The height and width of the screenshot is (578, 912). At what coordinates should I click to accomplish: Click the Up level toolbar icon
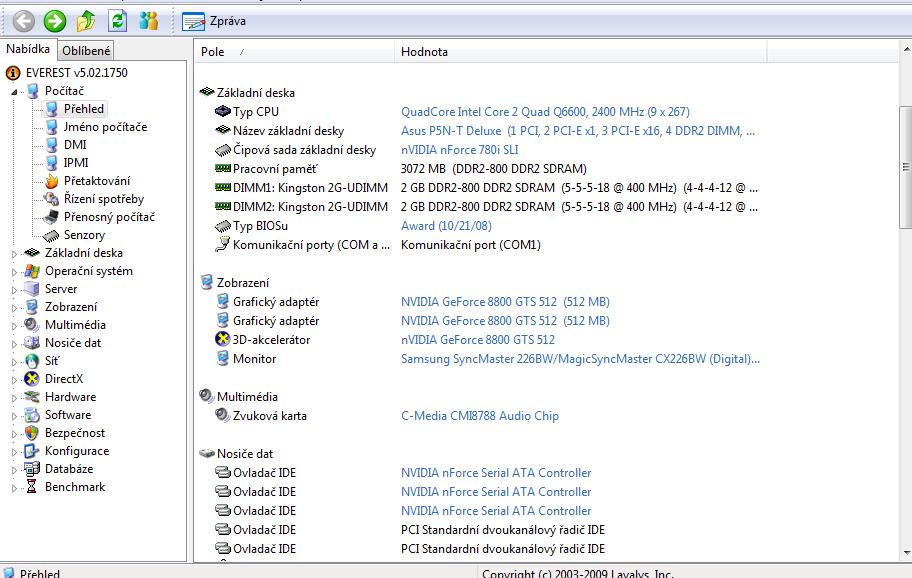[x=87, y=20]
